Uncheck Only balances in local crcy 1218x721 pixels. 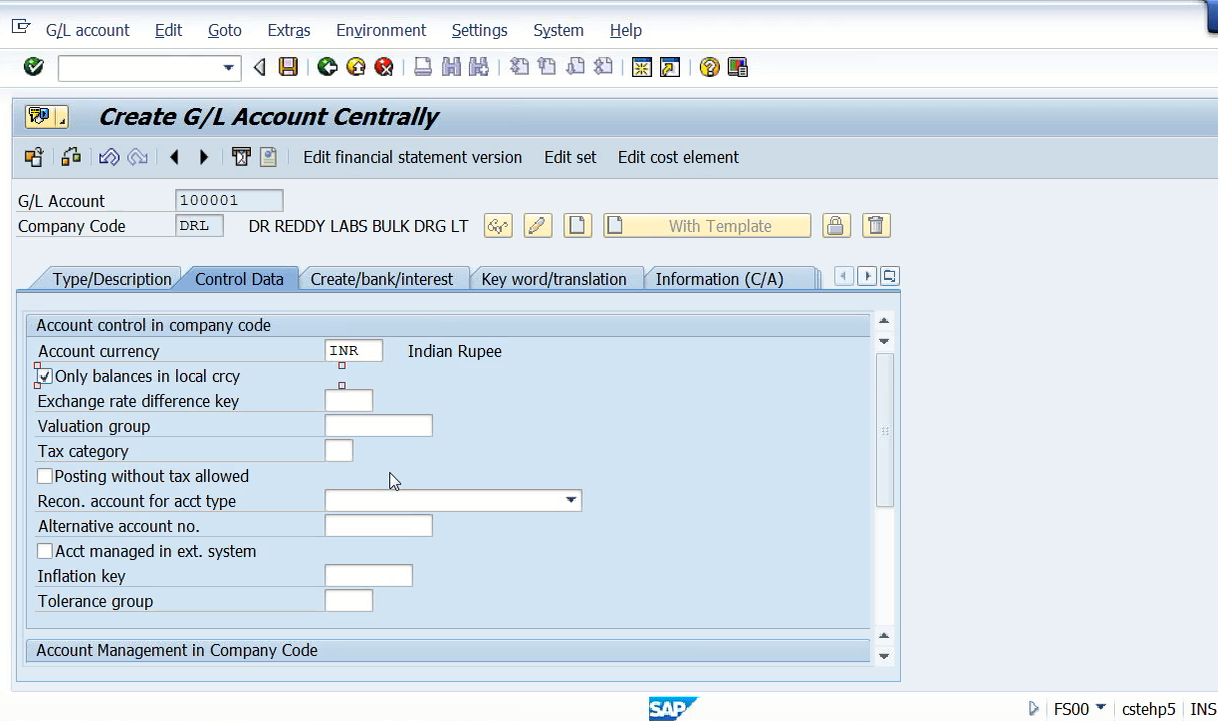[45, 377]
